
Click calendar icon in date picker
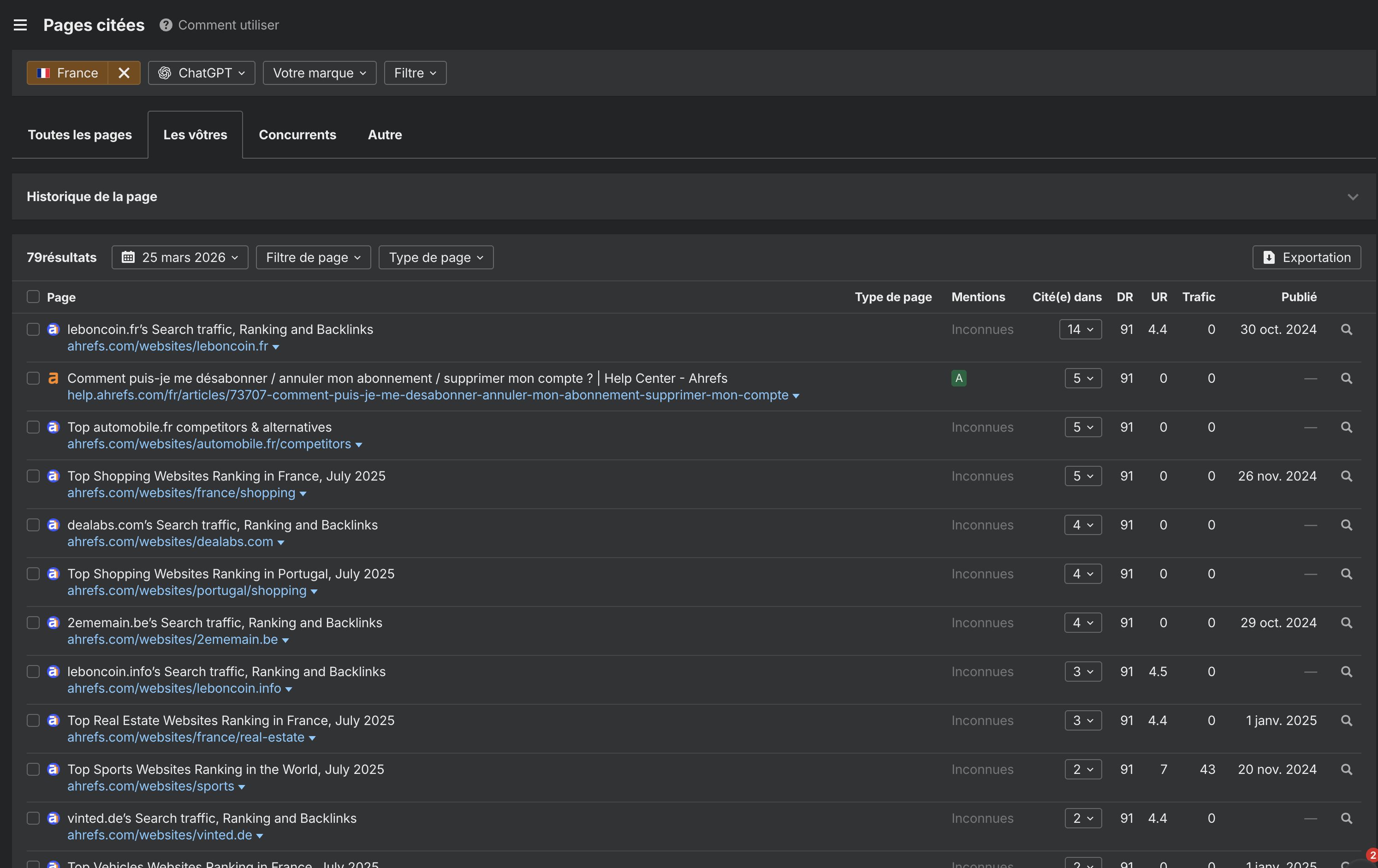point(128,257)
